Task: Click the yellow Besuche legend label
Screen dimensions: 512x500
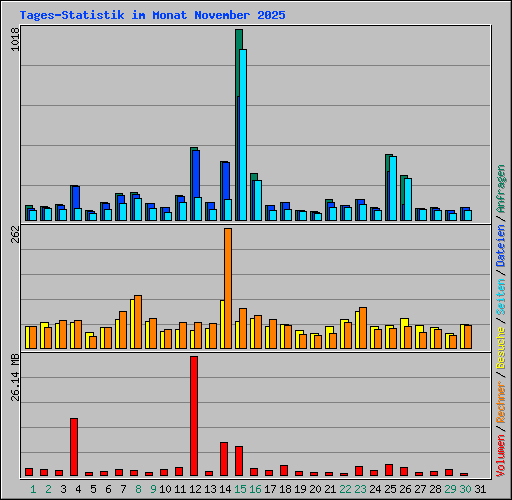Action: (x=500, y=348)
